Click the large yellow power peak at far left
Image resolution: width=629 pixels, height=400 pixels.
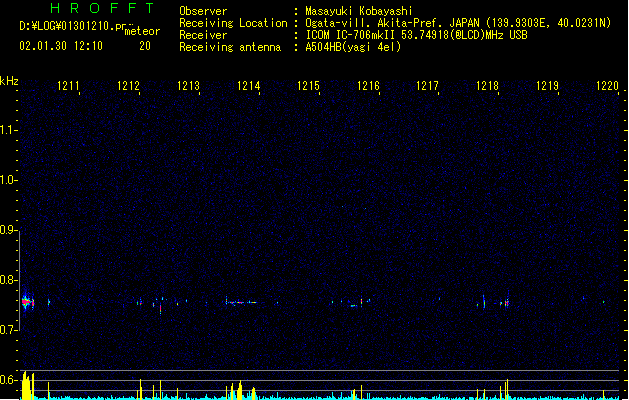pyautogui.click(x=27, y=386)
